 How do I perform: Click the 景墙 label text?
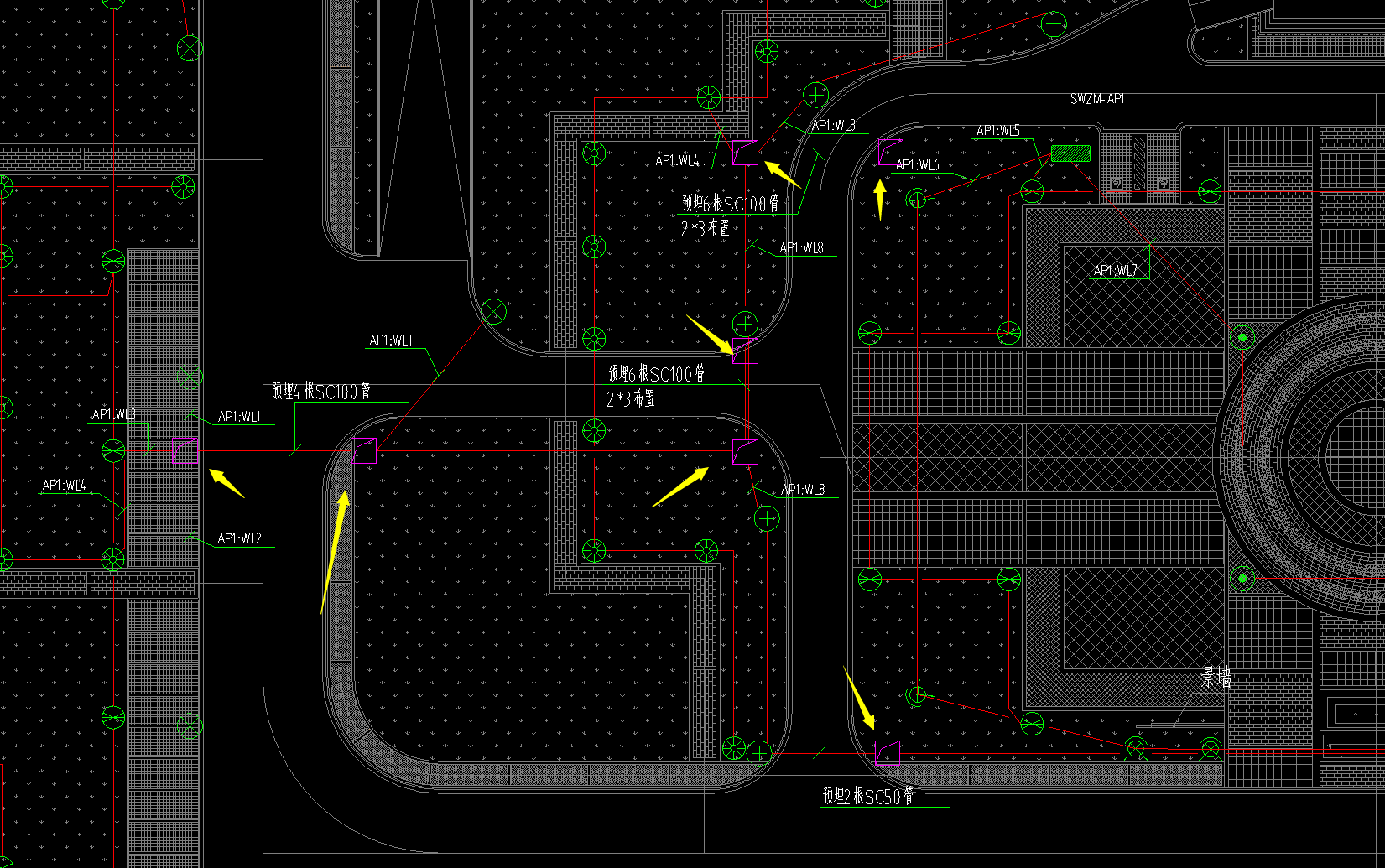point(1216,678)
